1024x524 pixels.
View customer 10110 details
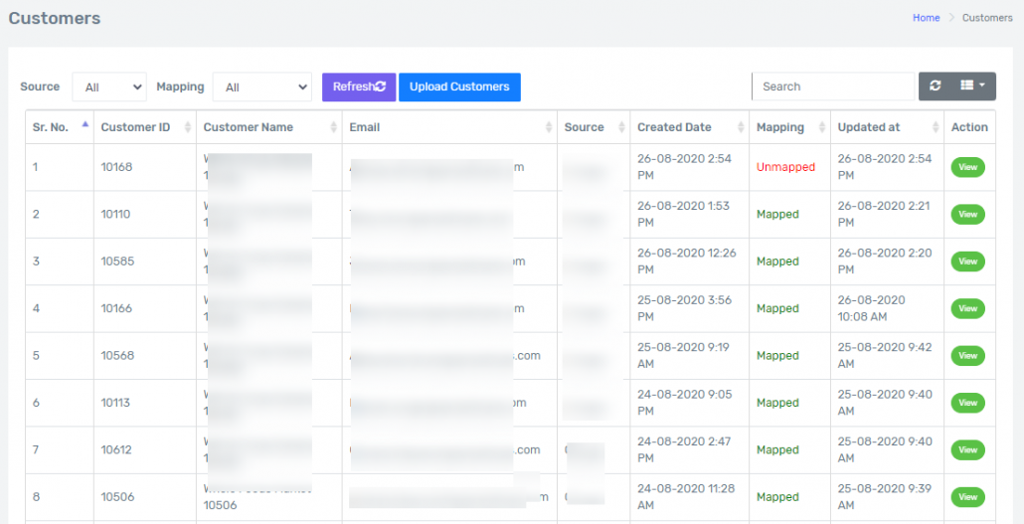click(968, 214)
